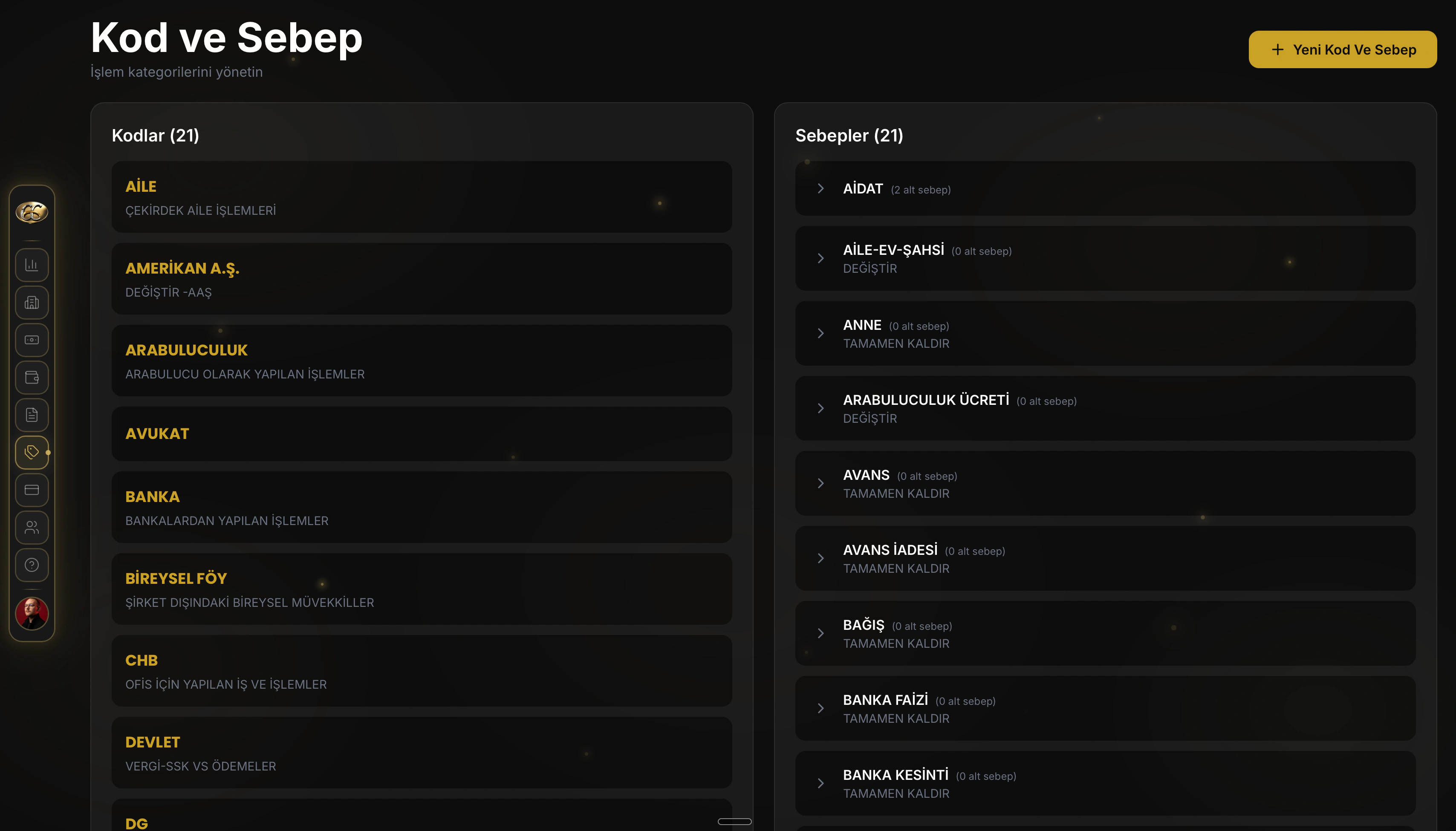Click the AİDAT reason title
Viewport: 1456px width, 831px height.
pyautogui.click(x=862, y=188)
